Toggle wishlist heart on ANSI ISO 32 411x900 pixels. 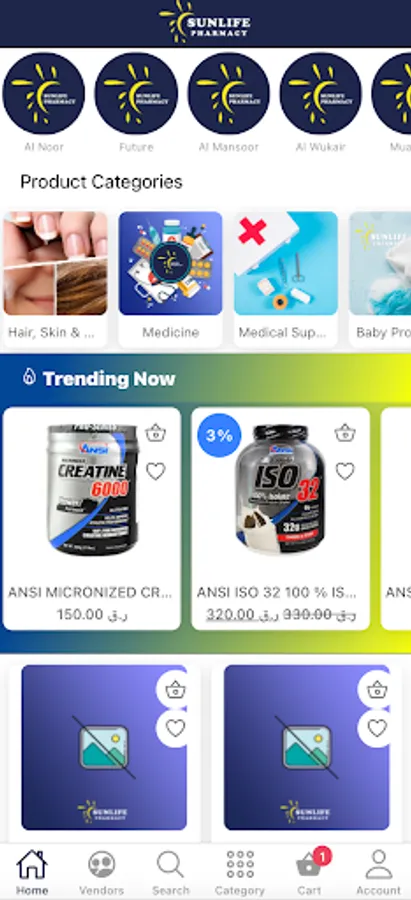[344, 472]
